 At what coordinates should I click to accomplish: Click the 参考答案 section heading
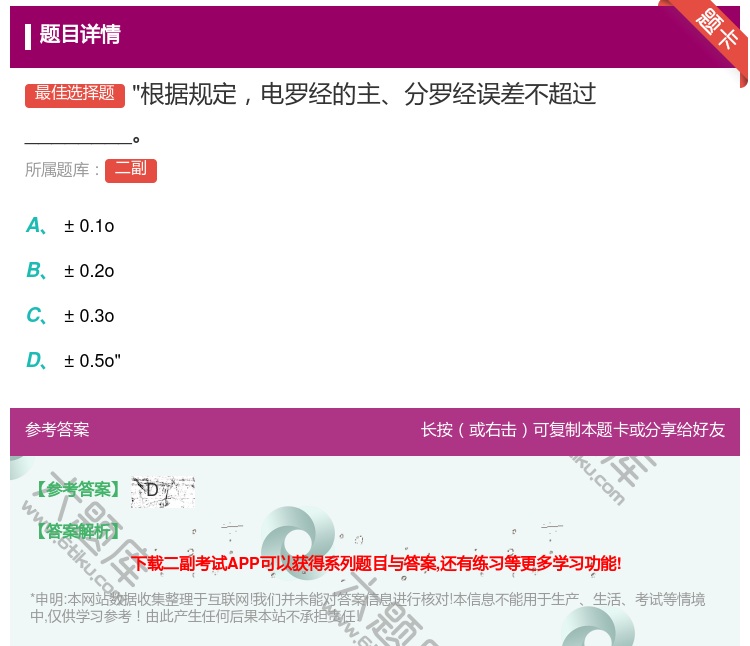(x=57, y=429)
